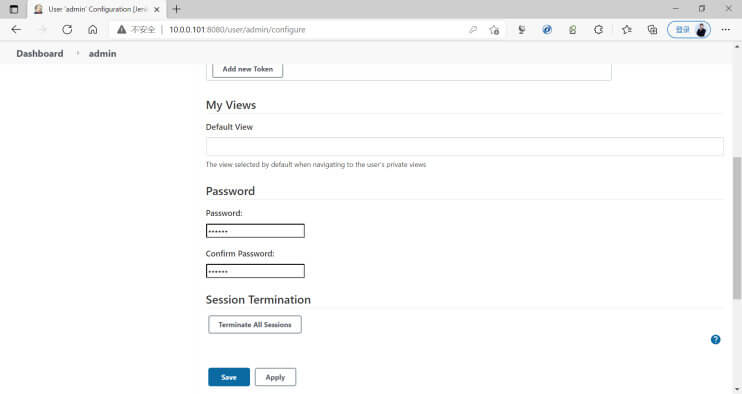Reload the page with the refresh icon
Viewport: 742px width, 394px height.
[x=67, y=29]
